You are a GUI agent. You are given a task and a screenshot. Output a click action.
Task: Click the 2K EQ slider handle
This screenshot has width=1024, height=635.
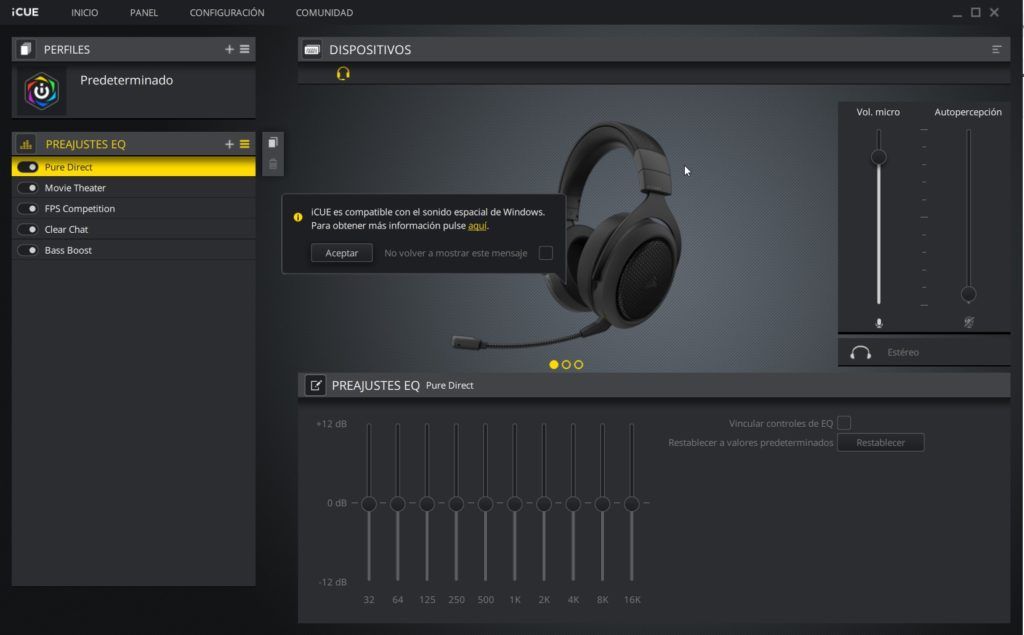544,504
